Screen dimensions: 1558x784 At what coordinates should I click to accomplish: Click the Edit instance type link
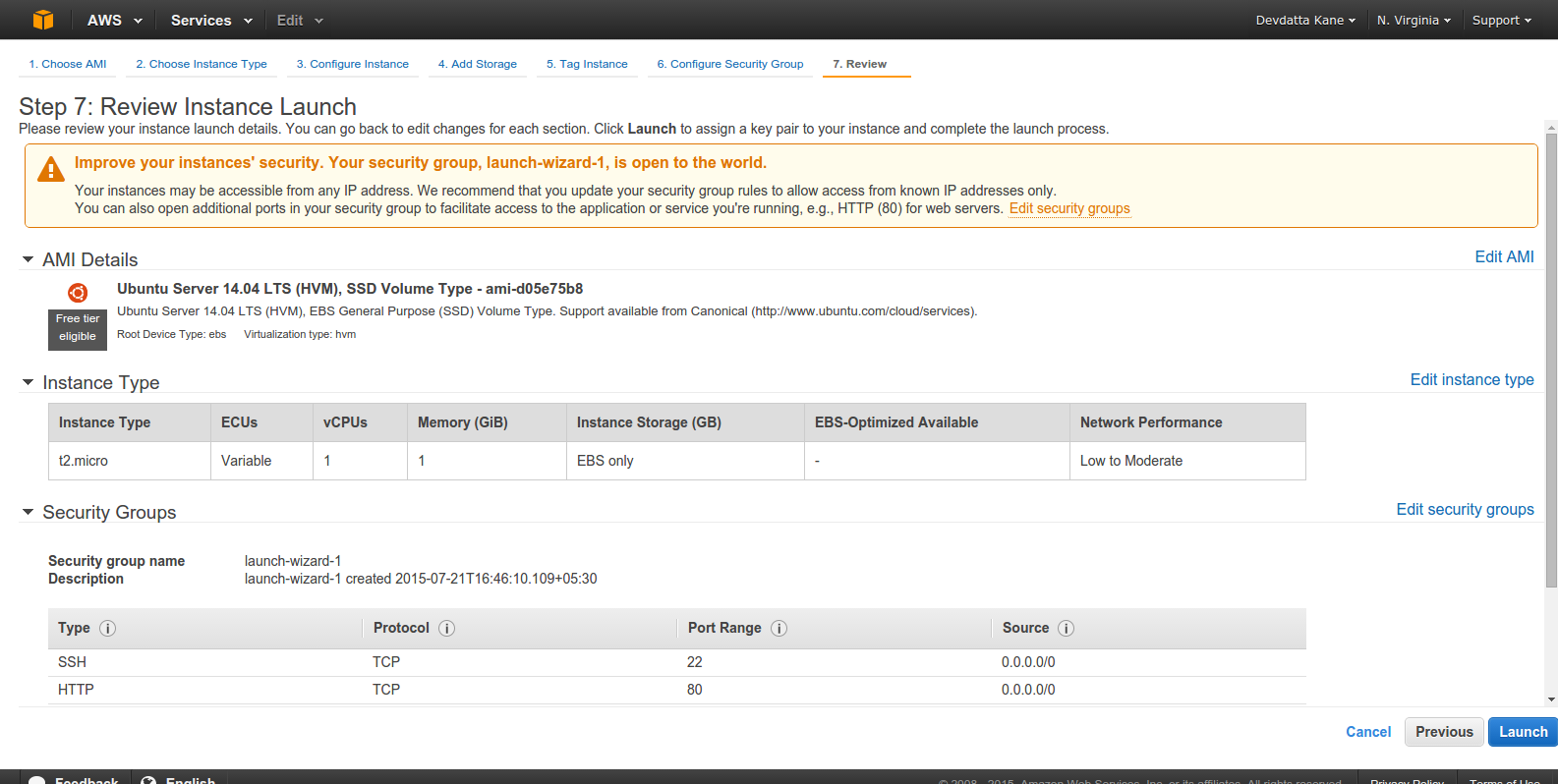[1471, 379]
